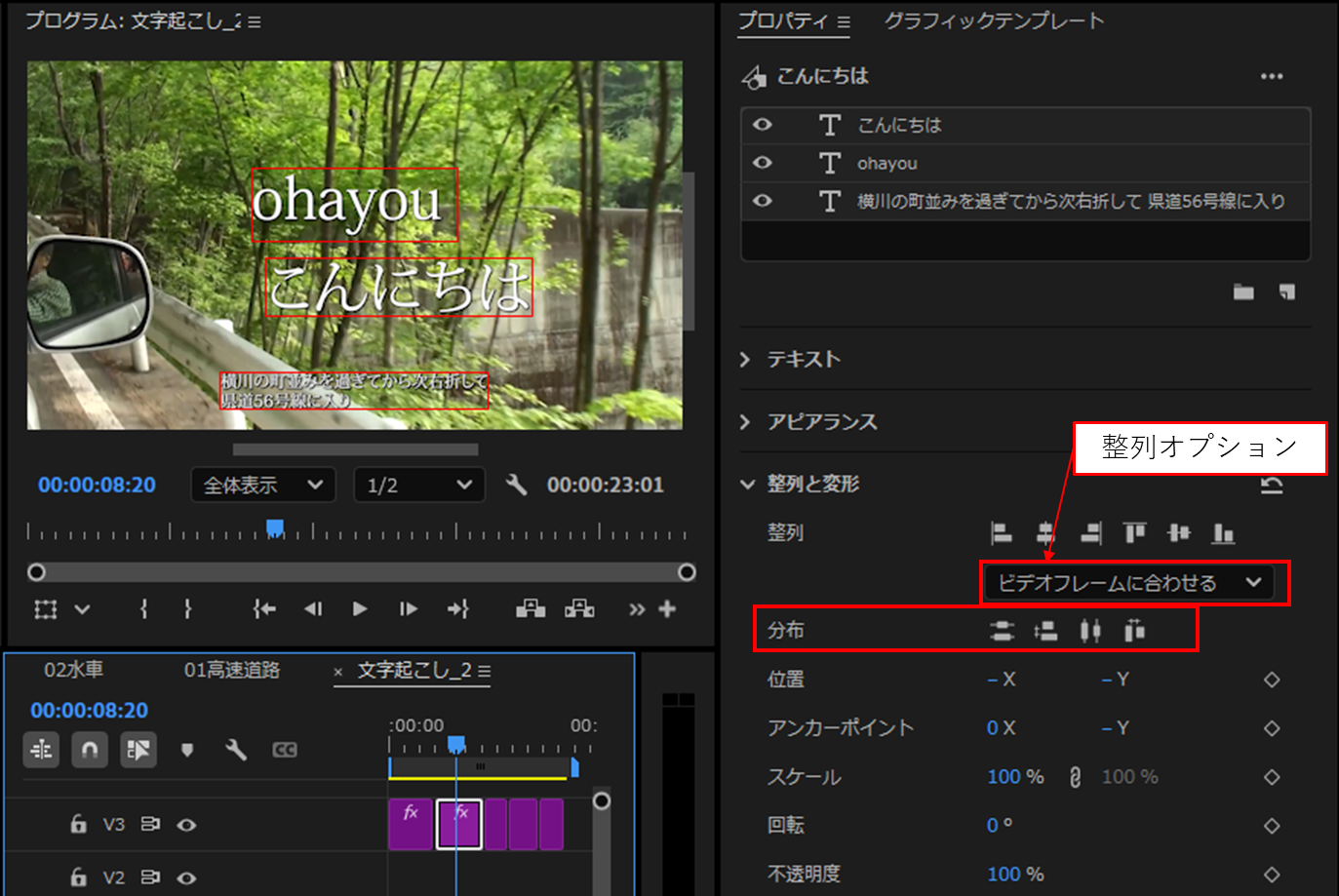This screenshot has width=1339, height=896.
Task: Open the こんにちは clip options via ellipsis
Action: 1272,76
